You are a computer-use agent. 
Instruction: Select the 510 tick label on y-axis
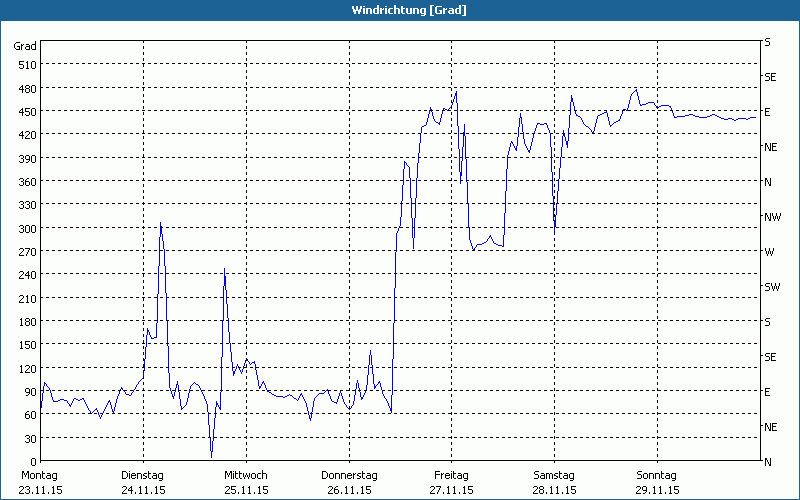[25, 65]
